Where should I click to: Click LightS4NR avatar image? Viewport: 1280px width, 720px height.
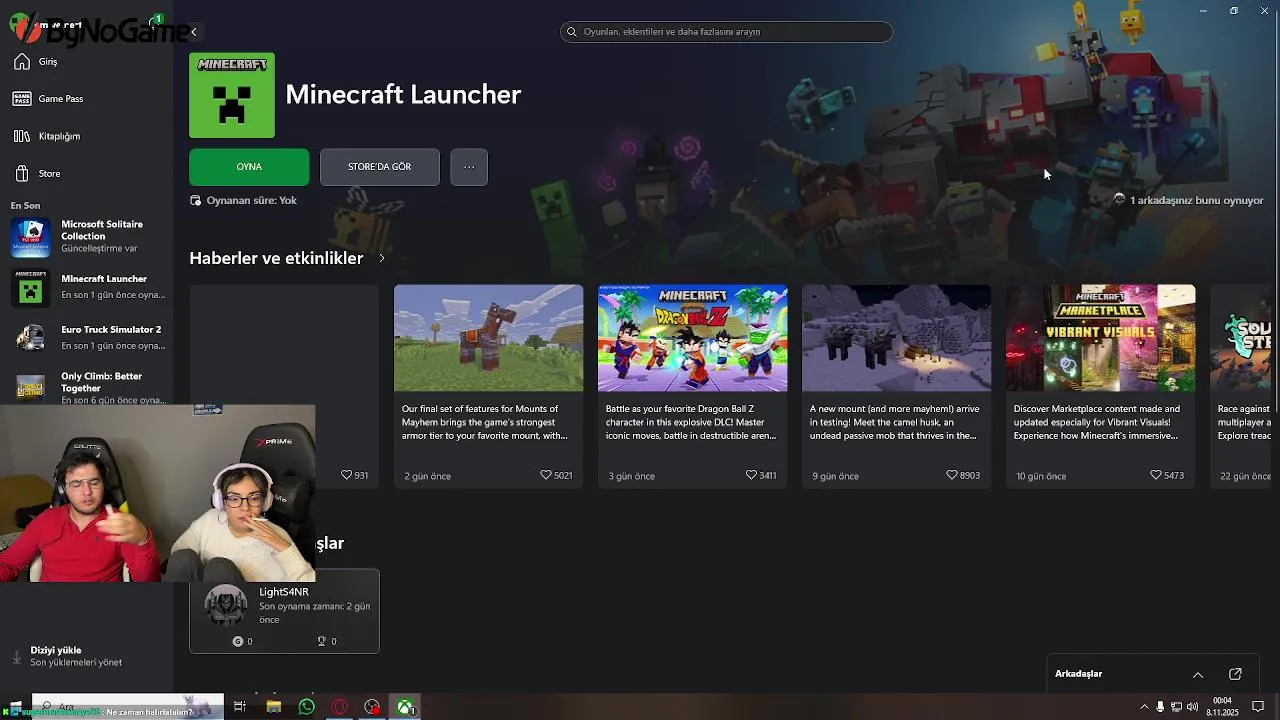pyautogui.click(x=226, y=606)
